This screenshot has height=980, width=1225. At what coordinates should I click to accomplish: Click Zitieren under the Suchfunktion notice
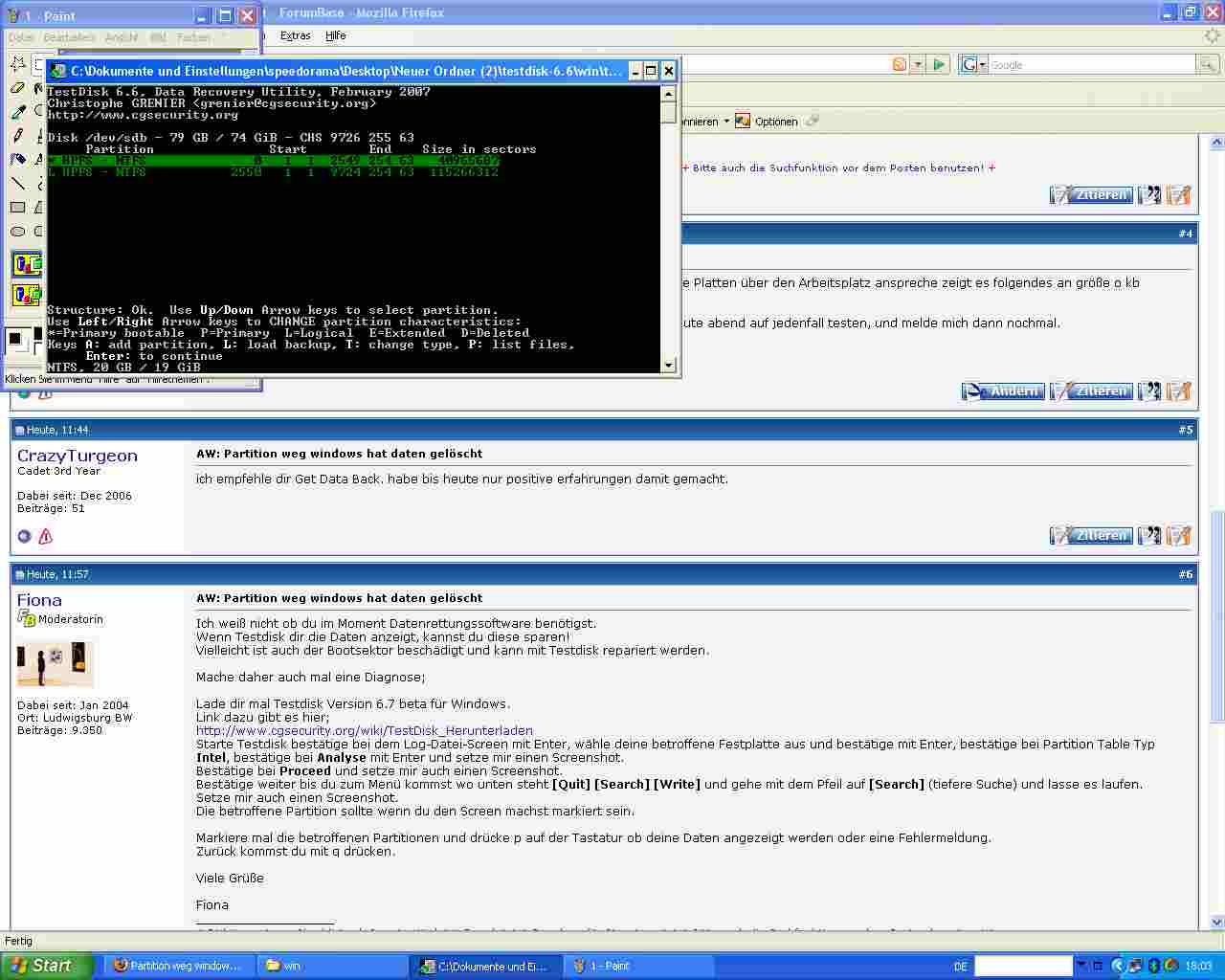[x=1091, y=194]
